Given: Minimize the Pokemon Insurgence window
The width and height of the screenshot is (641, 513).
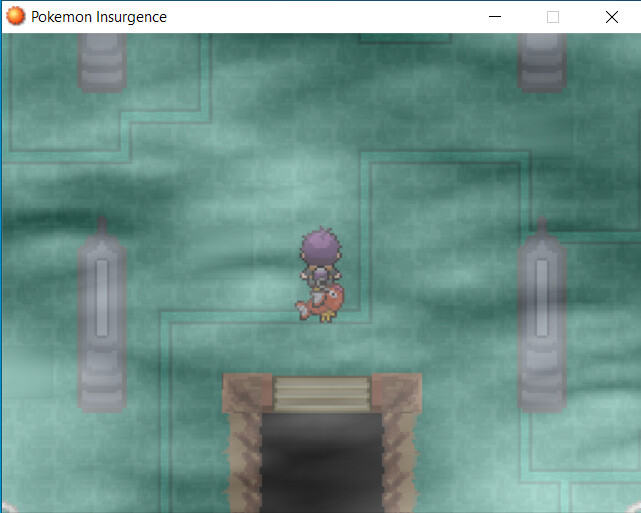Looking at the screenshot, I should 495,17.
